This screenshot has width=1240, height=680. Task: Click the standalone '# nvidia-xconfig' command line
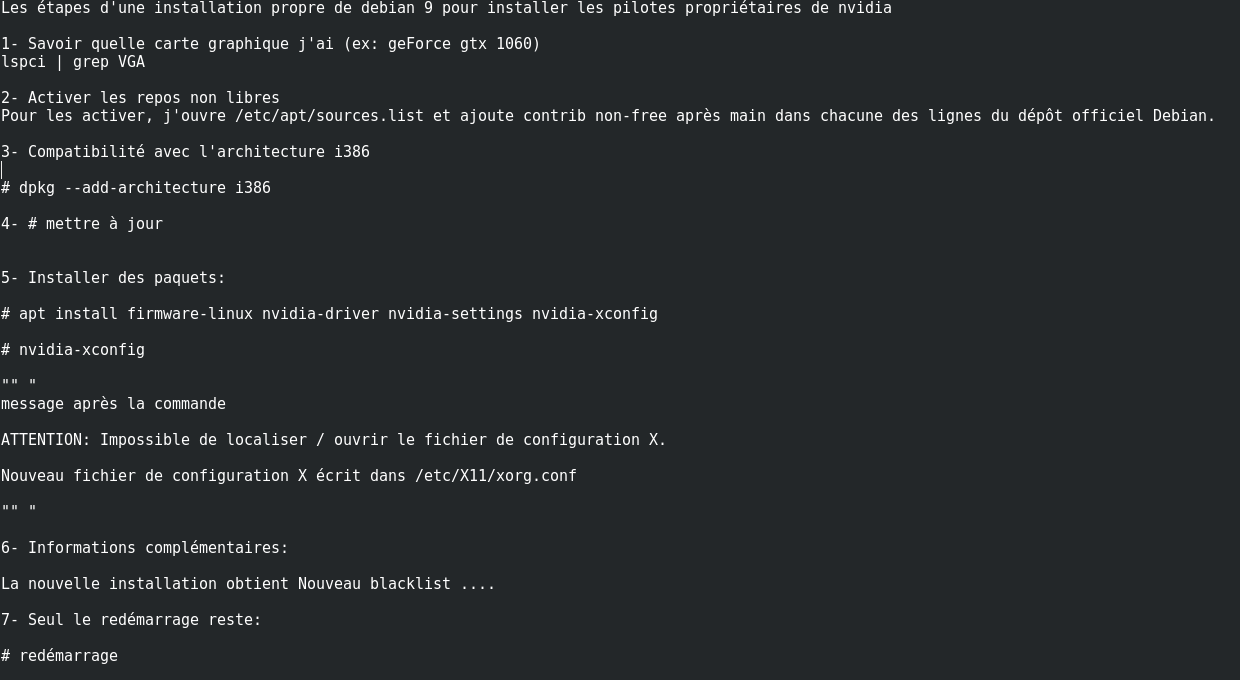pyautogui.click(x=73, y=350)
